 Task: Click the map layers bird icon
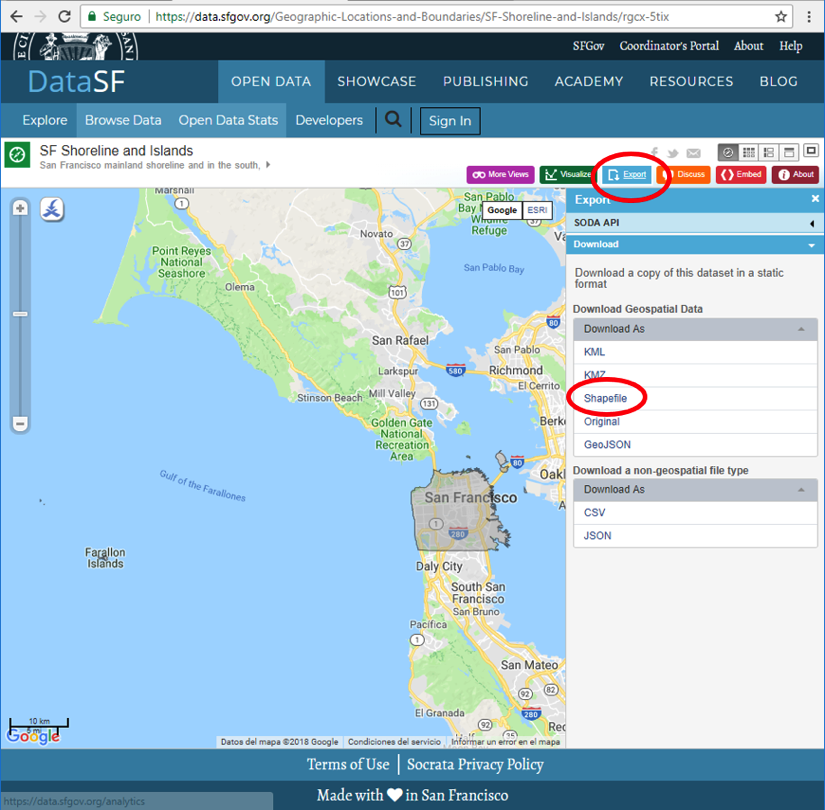52,209
